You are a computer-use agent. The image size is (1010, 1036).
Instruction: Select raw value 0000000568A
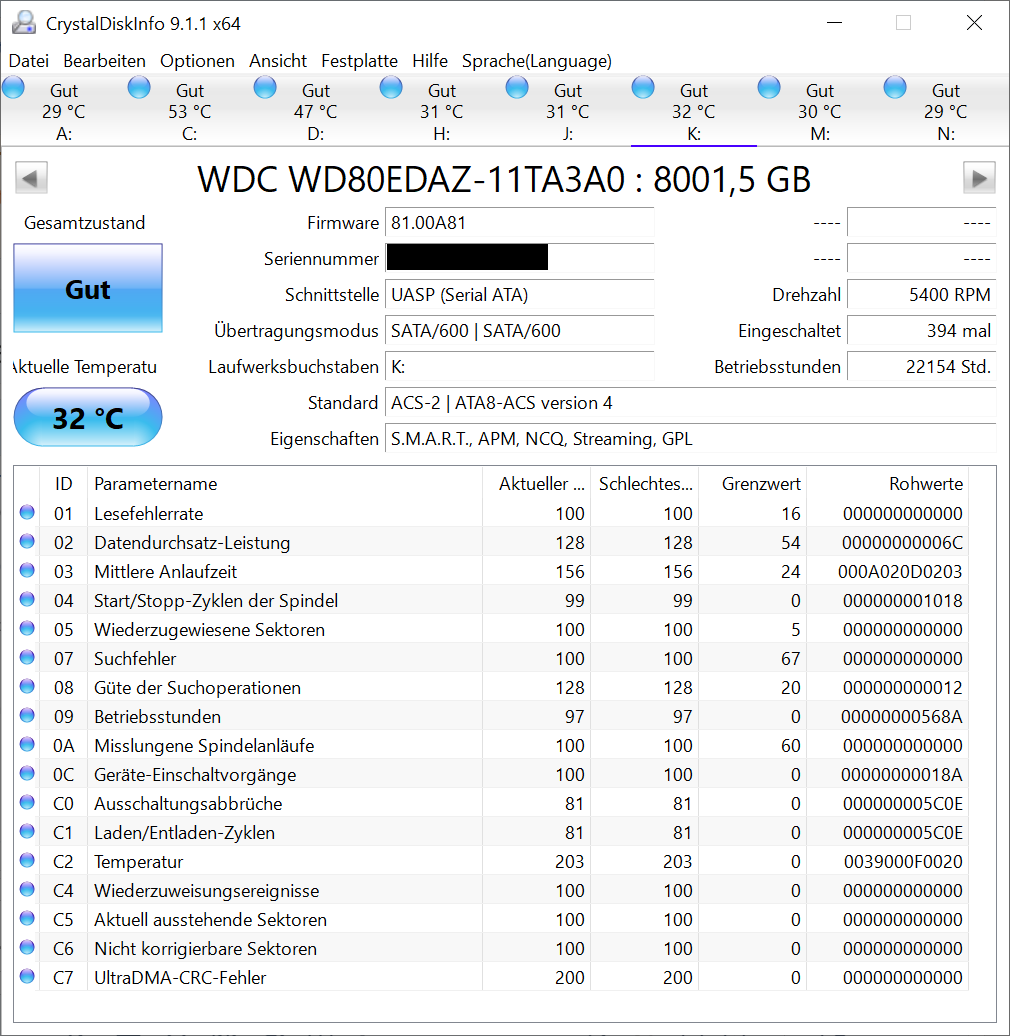(x=901, y=717)
